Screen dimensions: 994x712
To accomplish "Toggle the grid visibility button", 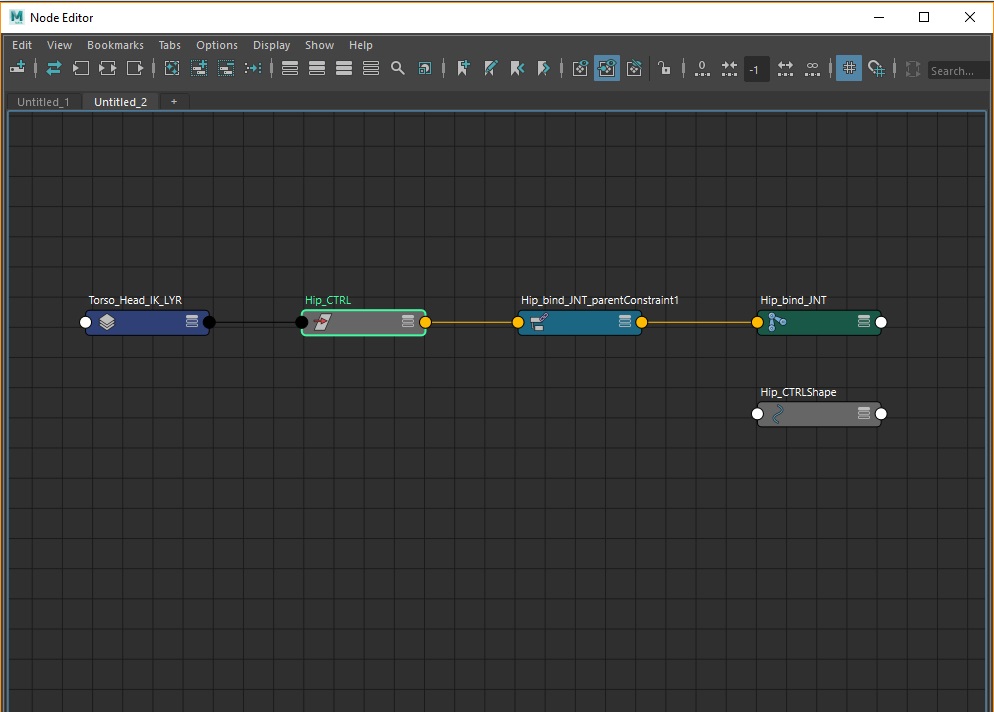I will [x=848, y=68].
